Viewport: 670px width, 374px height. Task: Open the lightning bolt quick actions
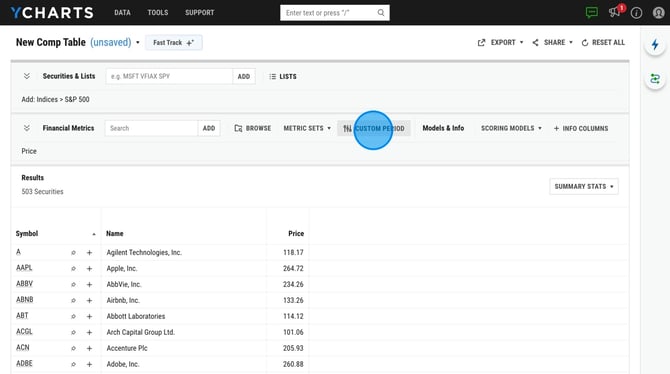(655, 44)
